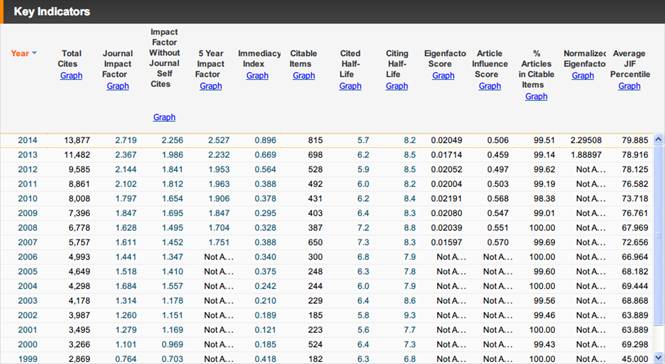The image size is (665, 364).
Task: Click the scrollbar up arrow button
Action: (x=659, y=139)
